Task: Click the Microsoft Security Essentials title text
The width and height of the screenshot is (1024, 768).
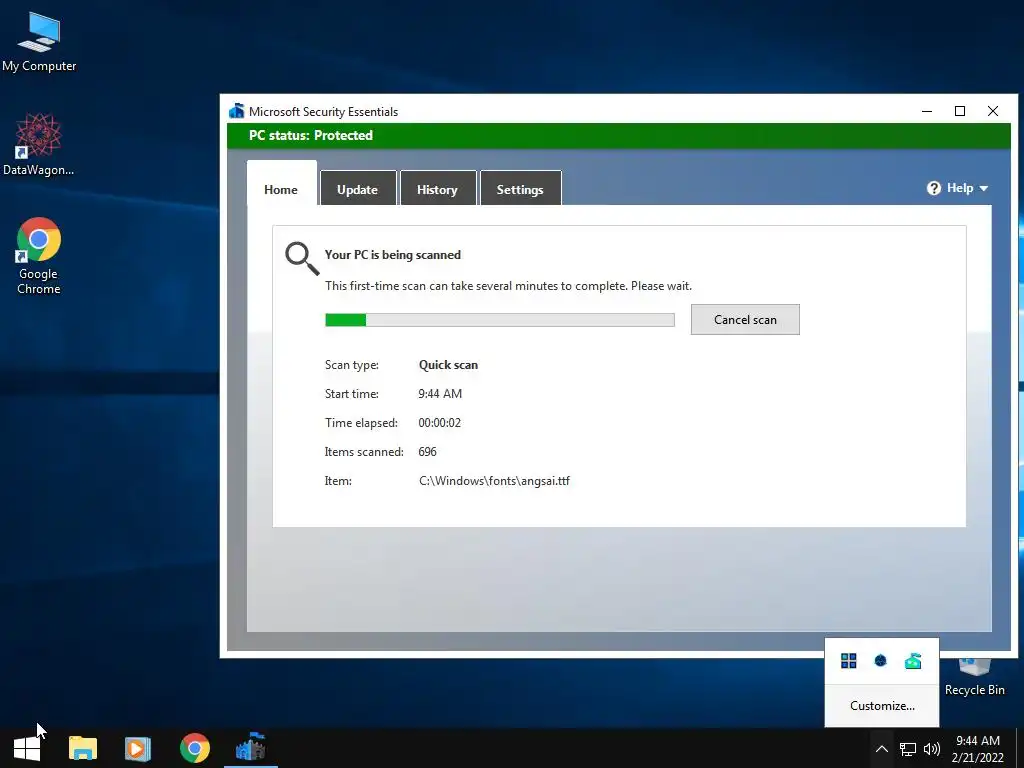Action: tap(323, 112)
